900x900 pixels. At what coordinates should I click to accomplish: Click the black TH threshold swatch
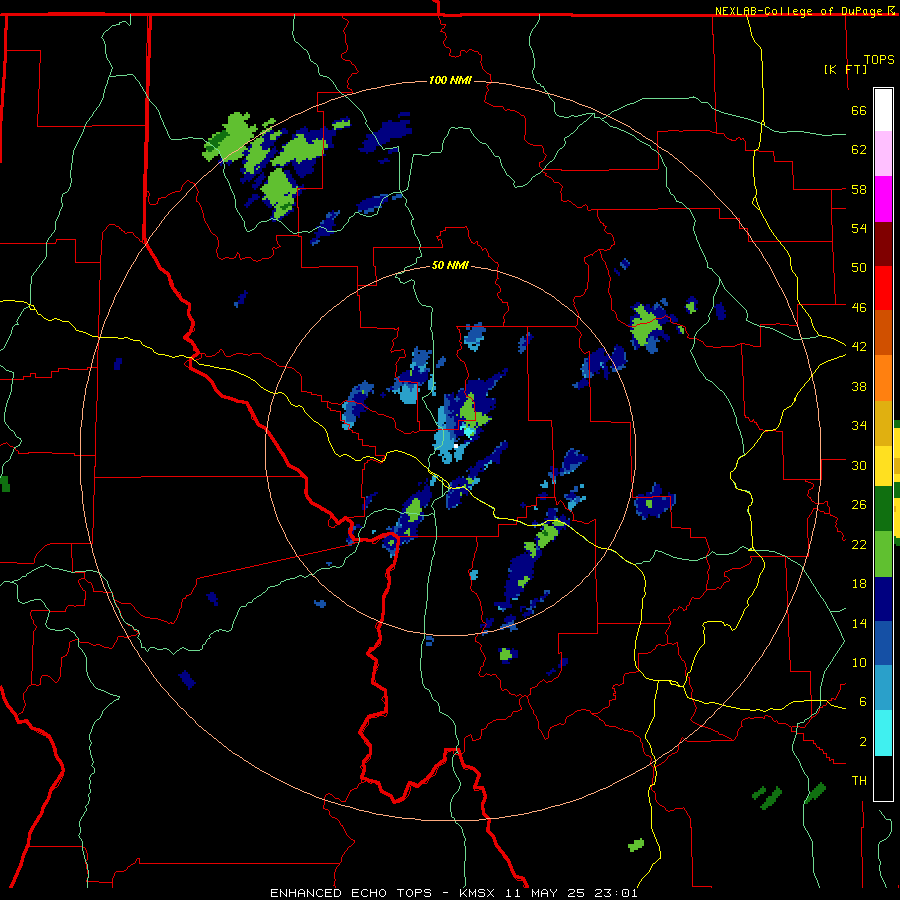[x=883, y=778]
